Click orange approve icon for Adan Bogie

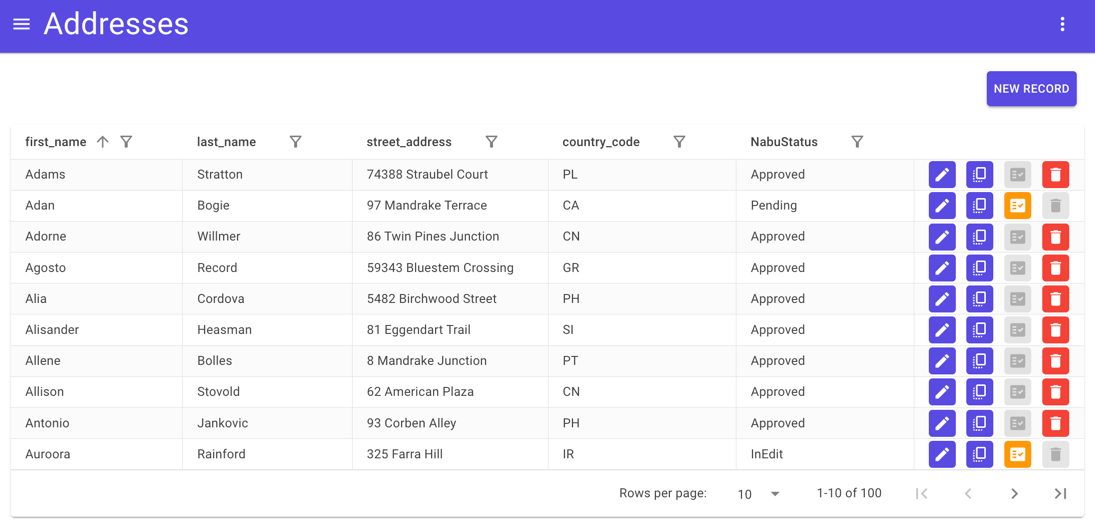coord(1017,206)
